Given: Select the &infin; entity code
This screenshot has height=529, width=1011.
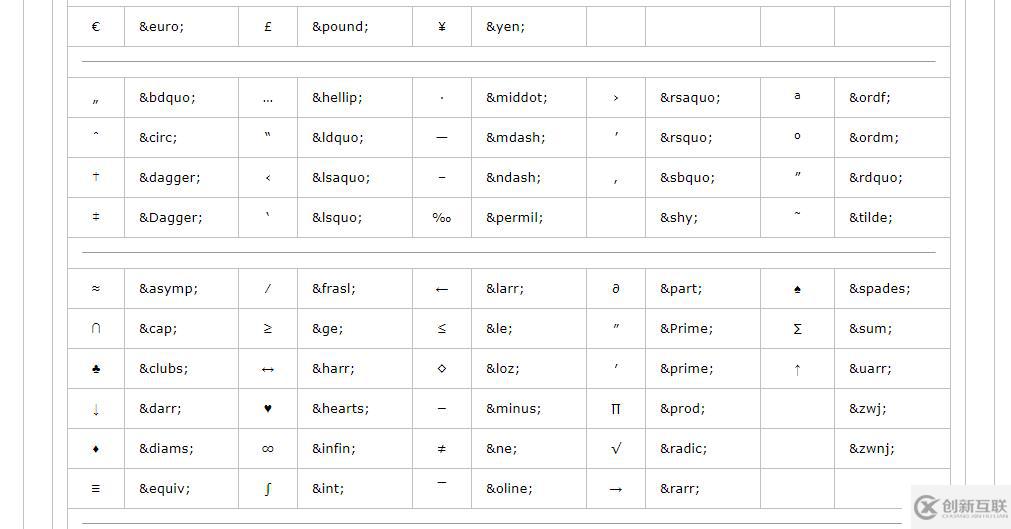Looking at the screenshot, I should (333, 449).
